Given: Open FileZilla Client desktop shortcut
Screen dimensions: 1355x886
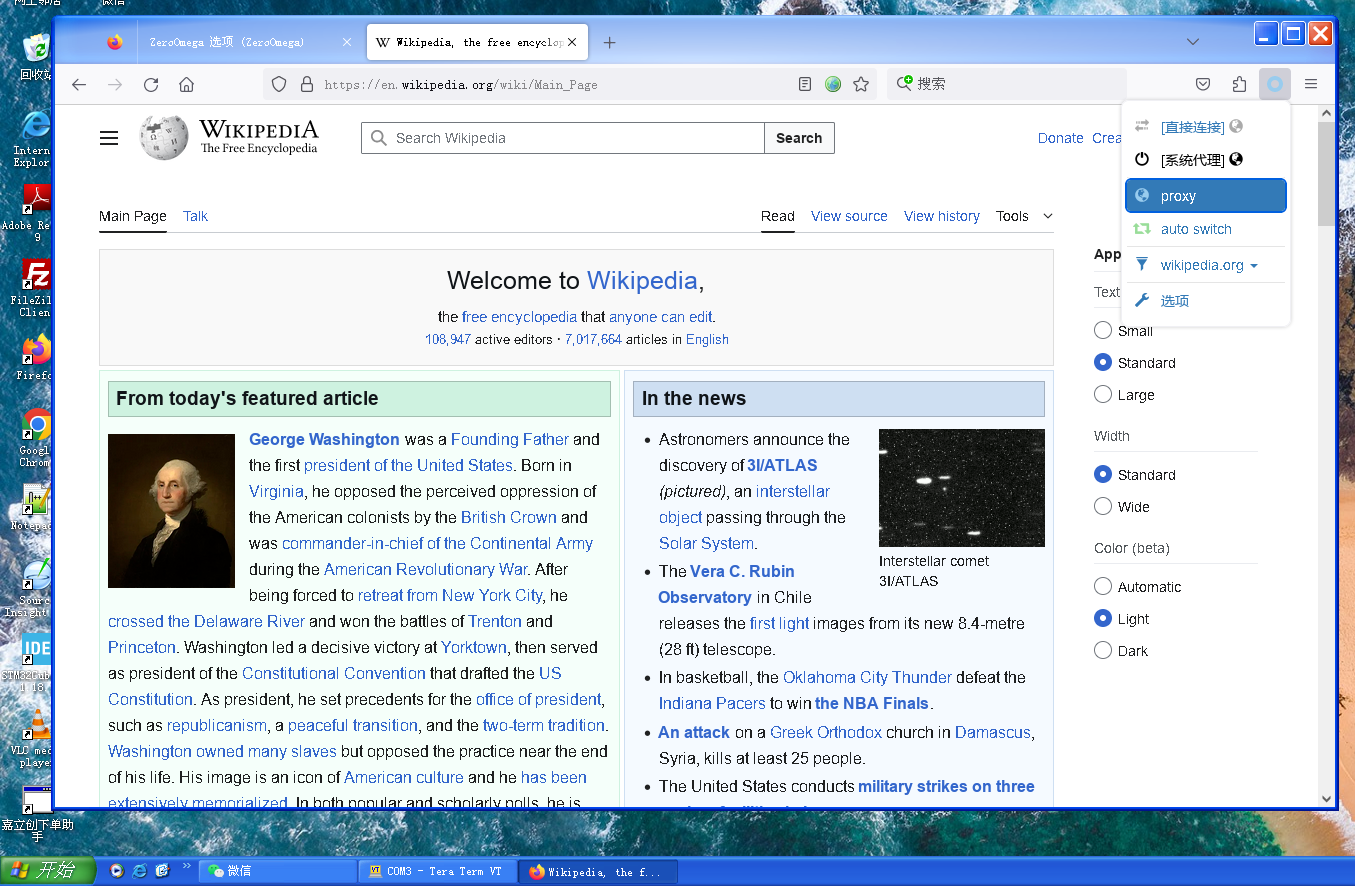Looking at the screenshot, I should pyautogui.click(x=36, y=288).
